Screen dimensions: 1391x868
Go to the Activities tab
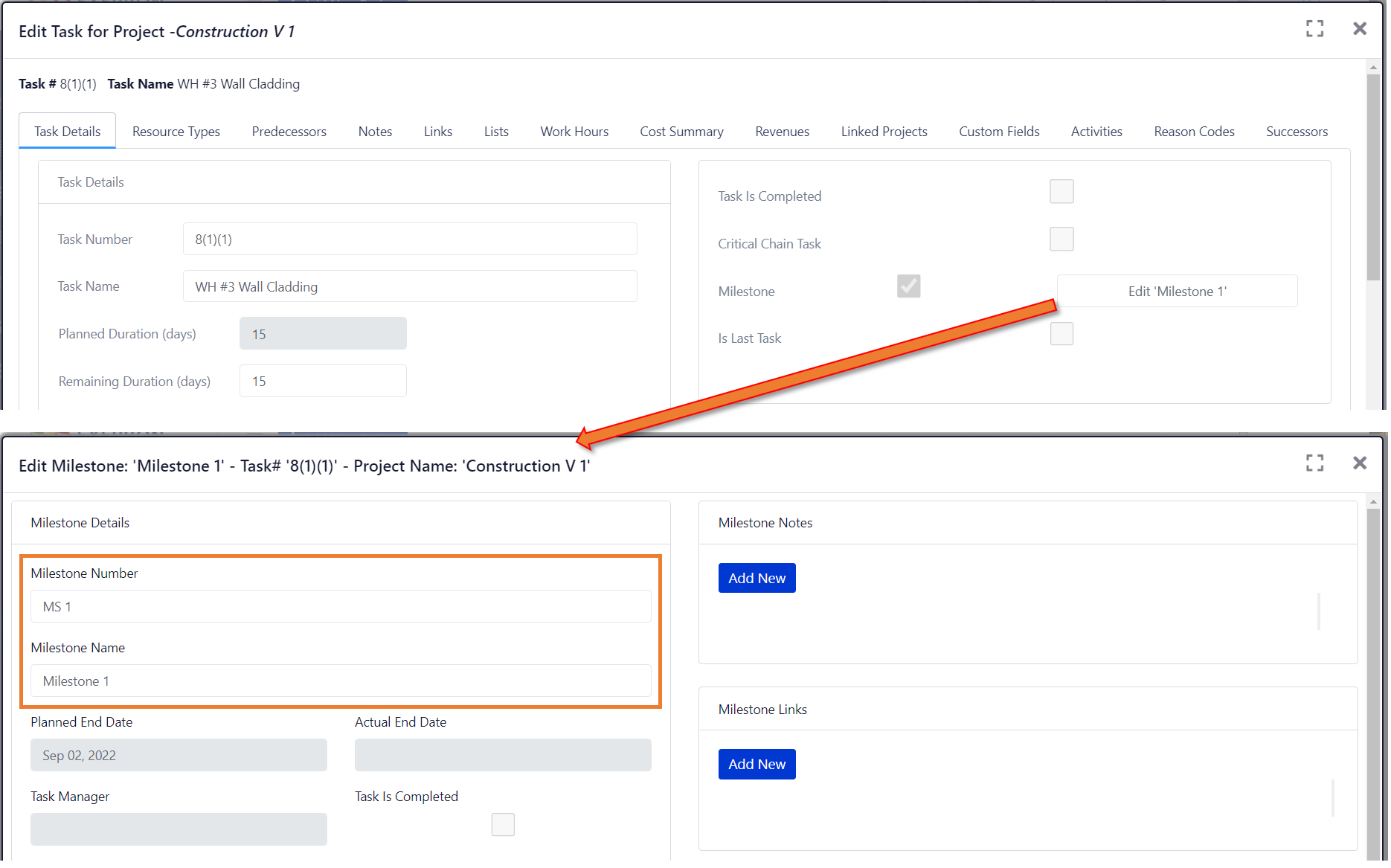click(1096, 131)
